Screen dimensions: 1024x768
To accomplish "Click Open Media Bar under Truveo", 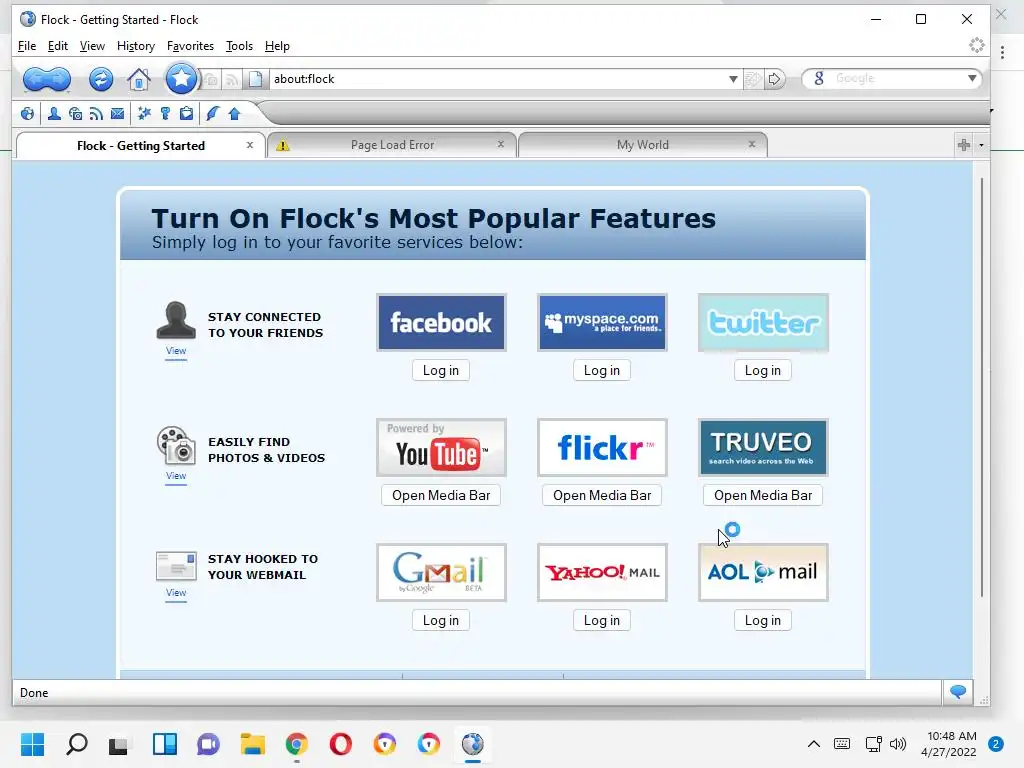I will [x=763, y=495].
